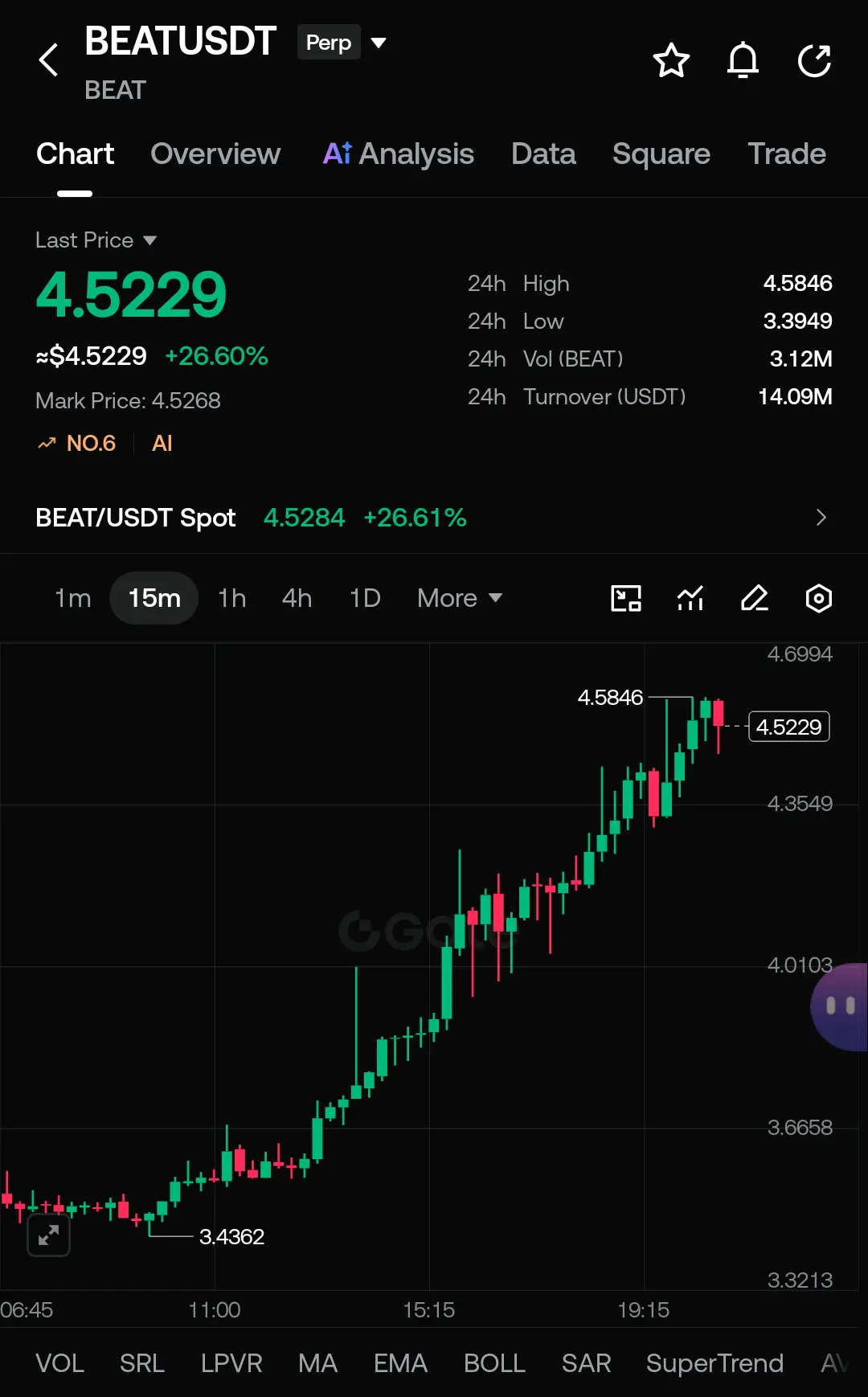The width and height of the screenshot is (868, 1397).
Task: Tap the 4.5846 high marker on chart
Action: [x=610, y=697]
